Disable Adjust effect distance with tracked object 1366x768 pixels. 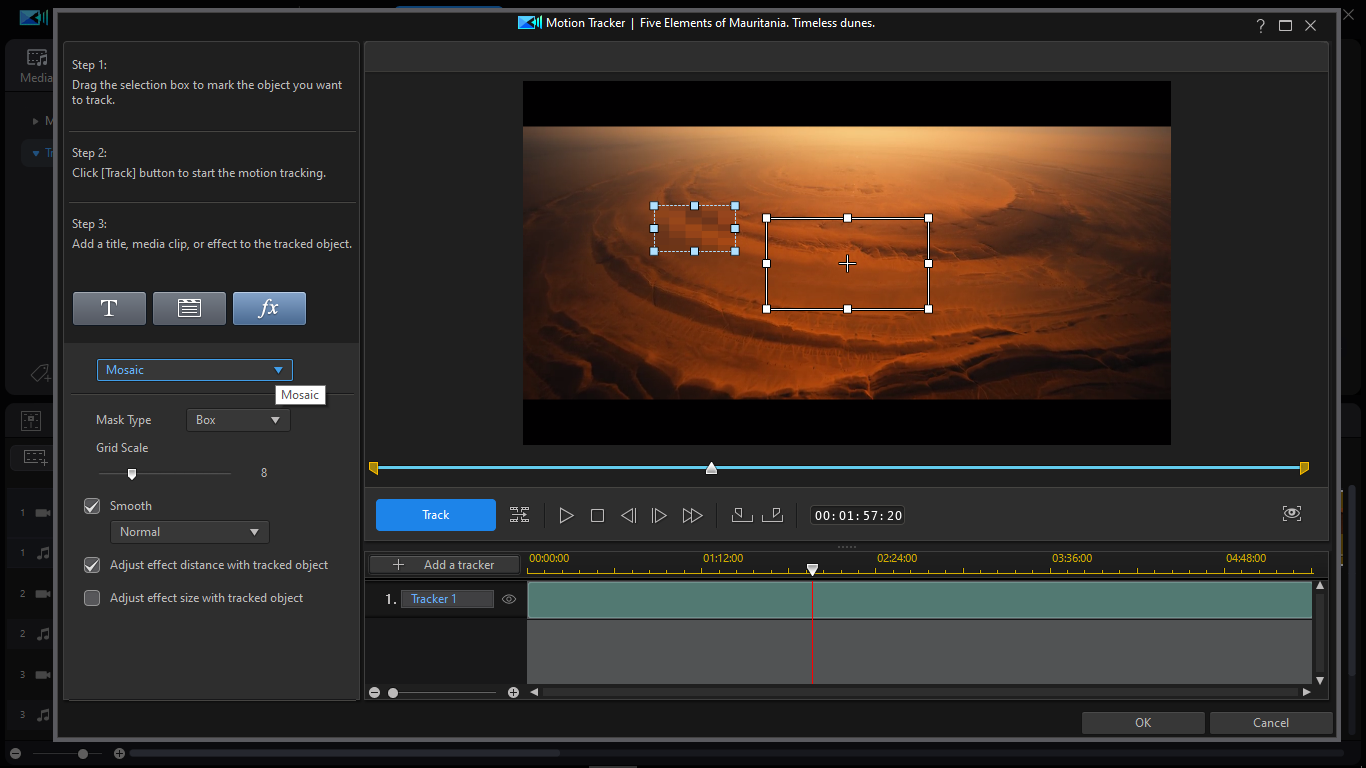[x=92, y=565]
